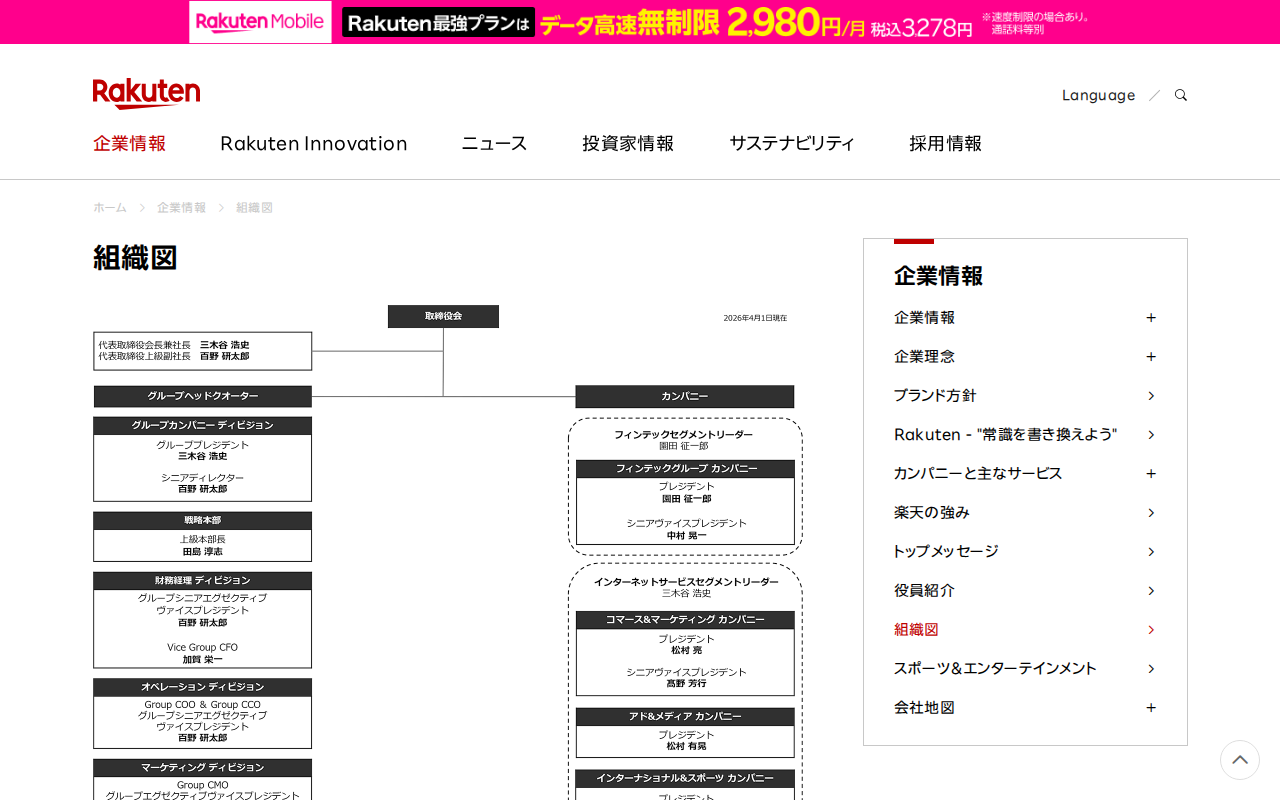The image size is (1280, 800).
Task: Open the search magnifier icon
Action: 1181,95
